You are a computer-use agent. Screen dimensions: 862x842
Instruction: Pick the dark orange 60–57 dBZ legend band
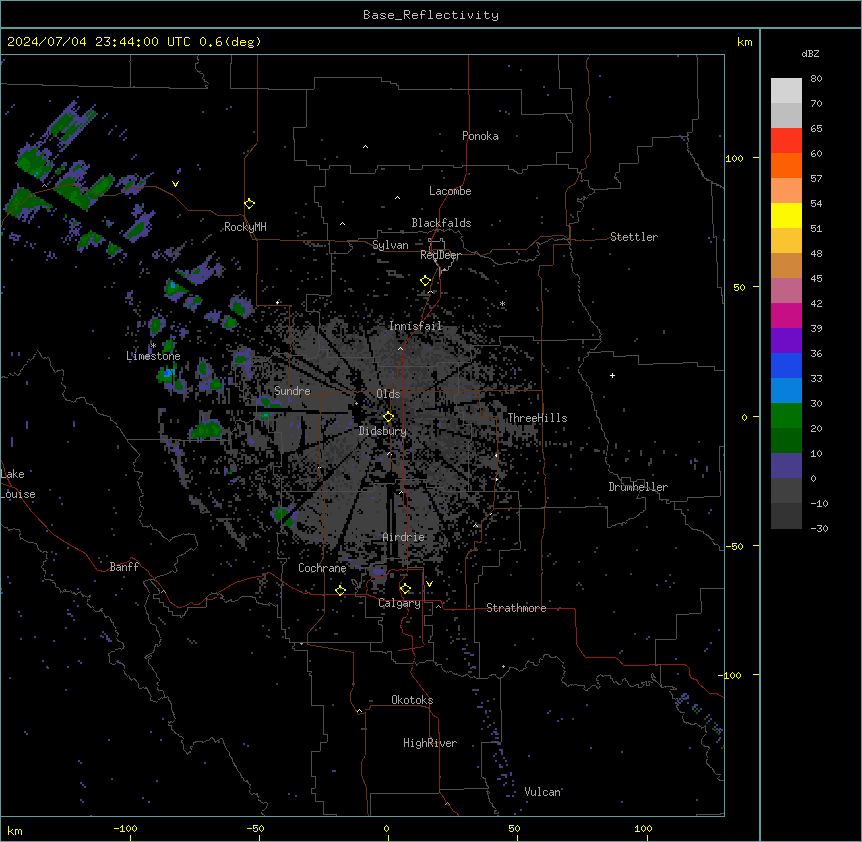pos(786,165)
